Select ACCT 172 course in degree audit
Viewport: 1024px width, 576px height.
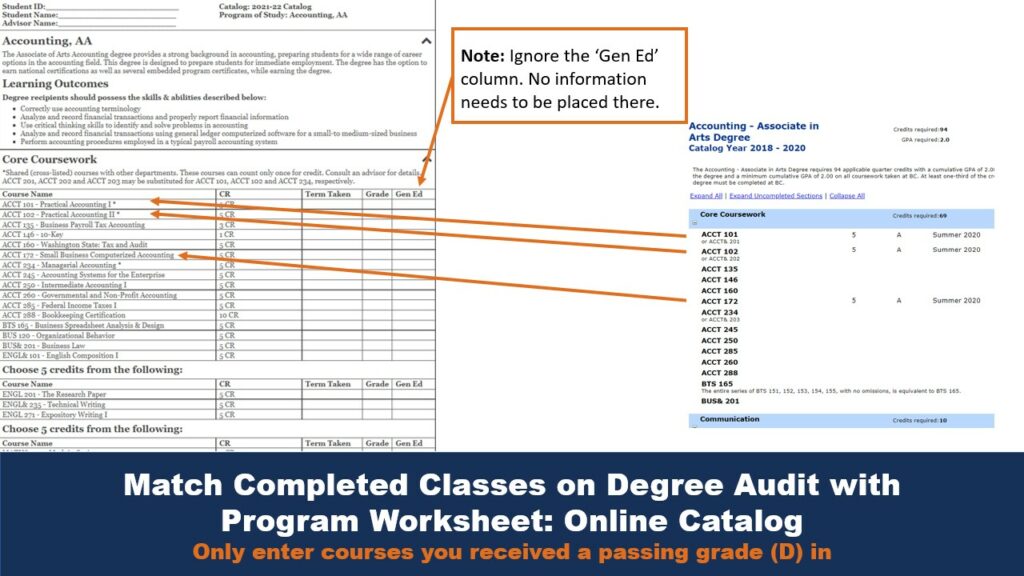coord(720,302)
